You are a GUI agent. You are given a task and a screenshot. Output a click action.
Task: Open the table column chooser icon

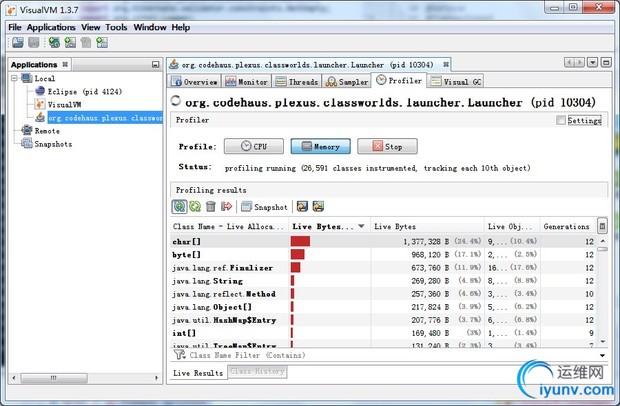[602, 226]
